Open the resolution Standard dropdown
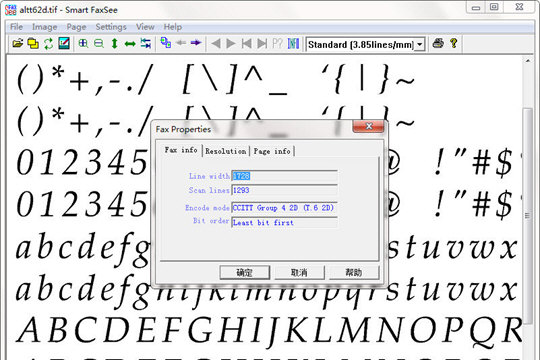The image size is (540, 360). (x=419, y=45)
